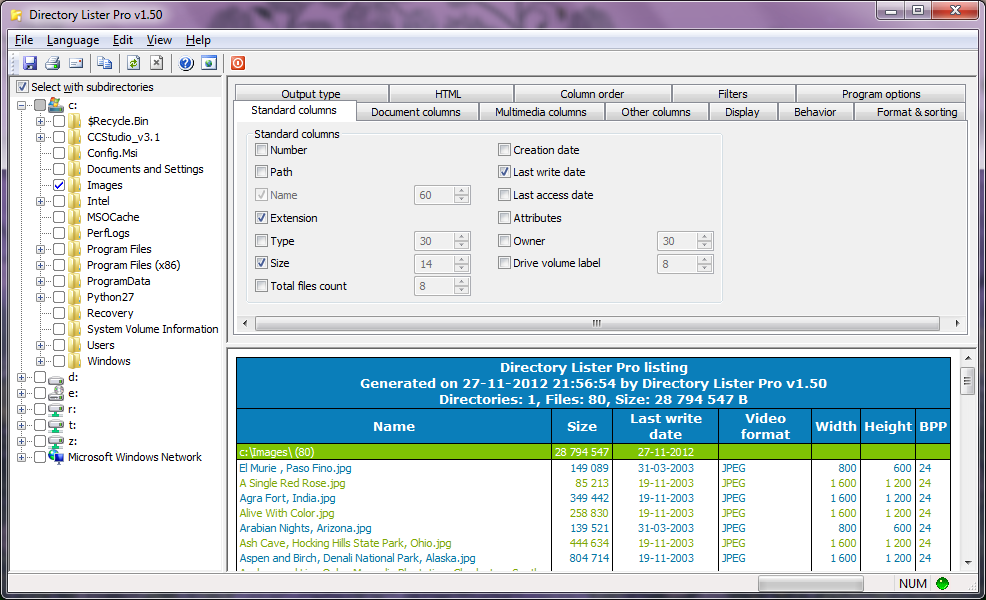
Task: Uncheck the Last write date option
Action: (505, 172)
